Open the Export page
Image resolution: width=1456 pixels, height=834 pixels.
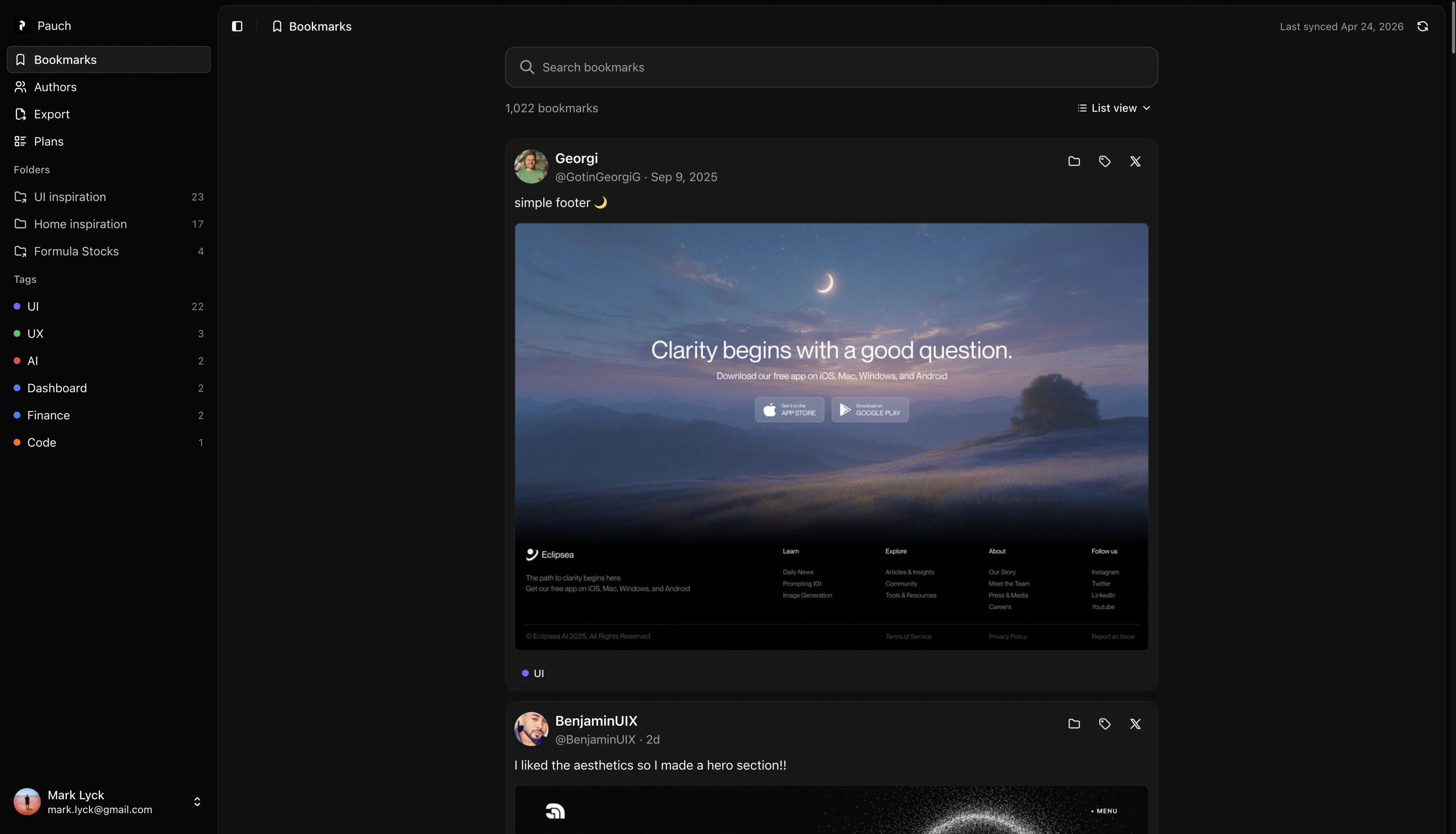(x=109, y=114)
